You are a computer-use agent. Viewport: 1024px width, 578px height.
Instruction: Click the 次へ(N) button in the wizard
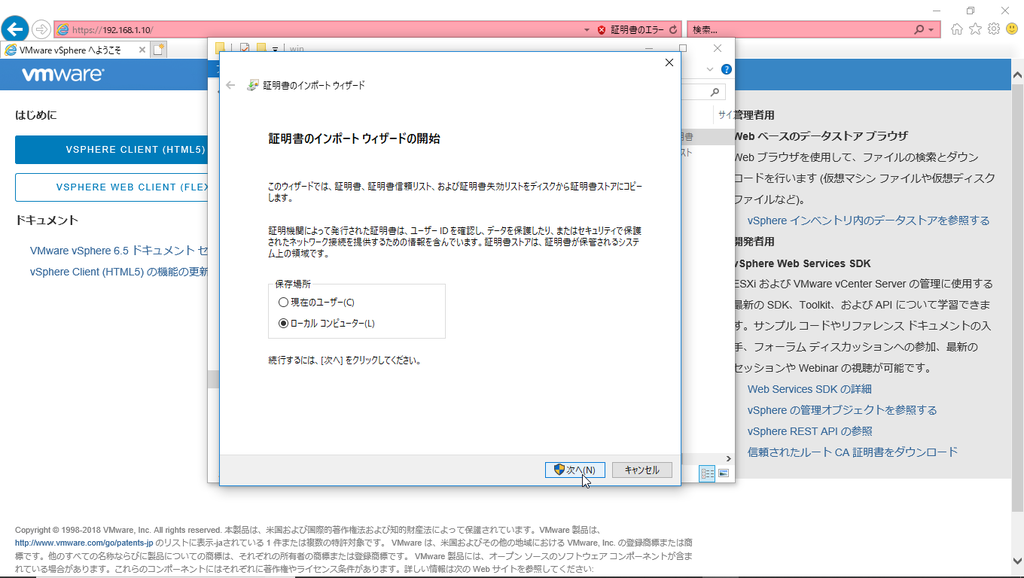click(575, 469)
